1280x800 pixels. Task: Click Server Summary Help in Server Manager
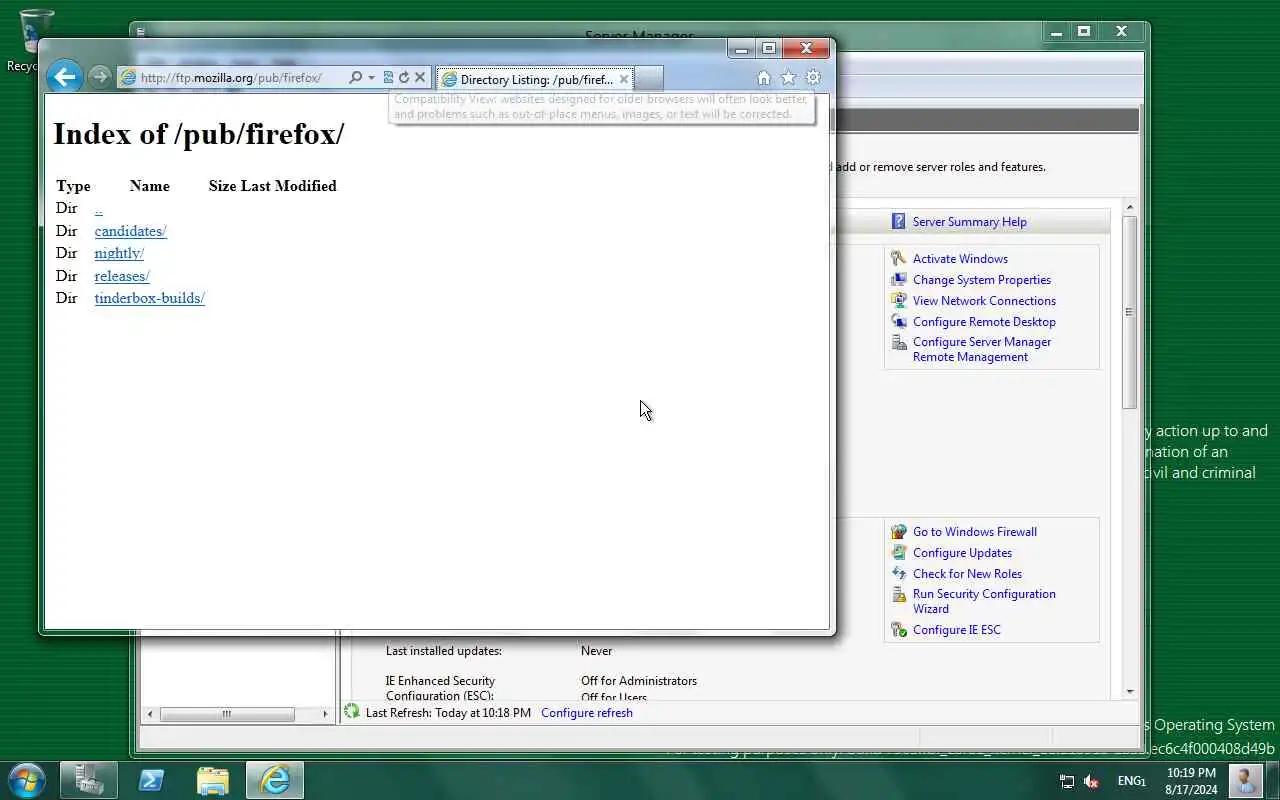[x=969, y=222]
